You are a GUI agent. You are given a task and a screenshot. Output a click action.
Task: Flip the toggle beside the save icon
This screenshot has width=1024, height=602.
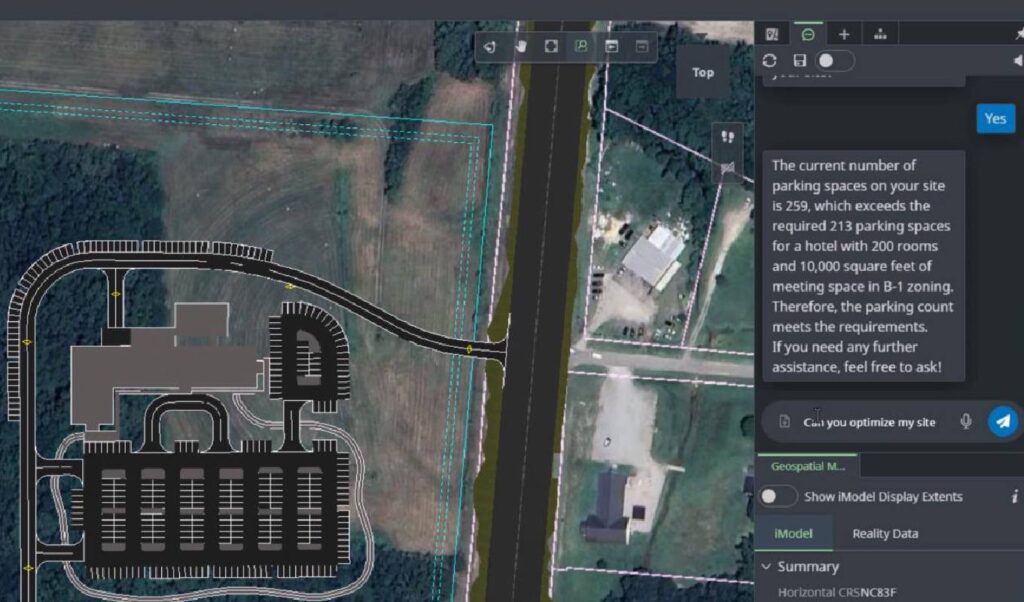835,60
